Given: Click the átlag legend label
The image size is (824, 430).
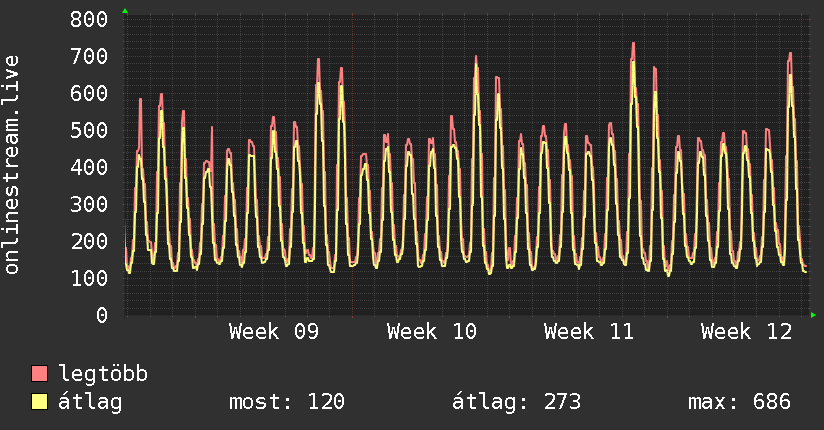Looking at the screenshot, I should (x=90, y=402).
